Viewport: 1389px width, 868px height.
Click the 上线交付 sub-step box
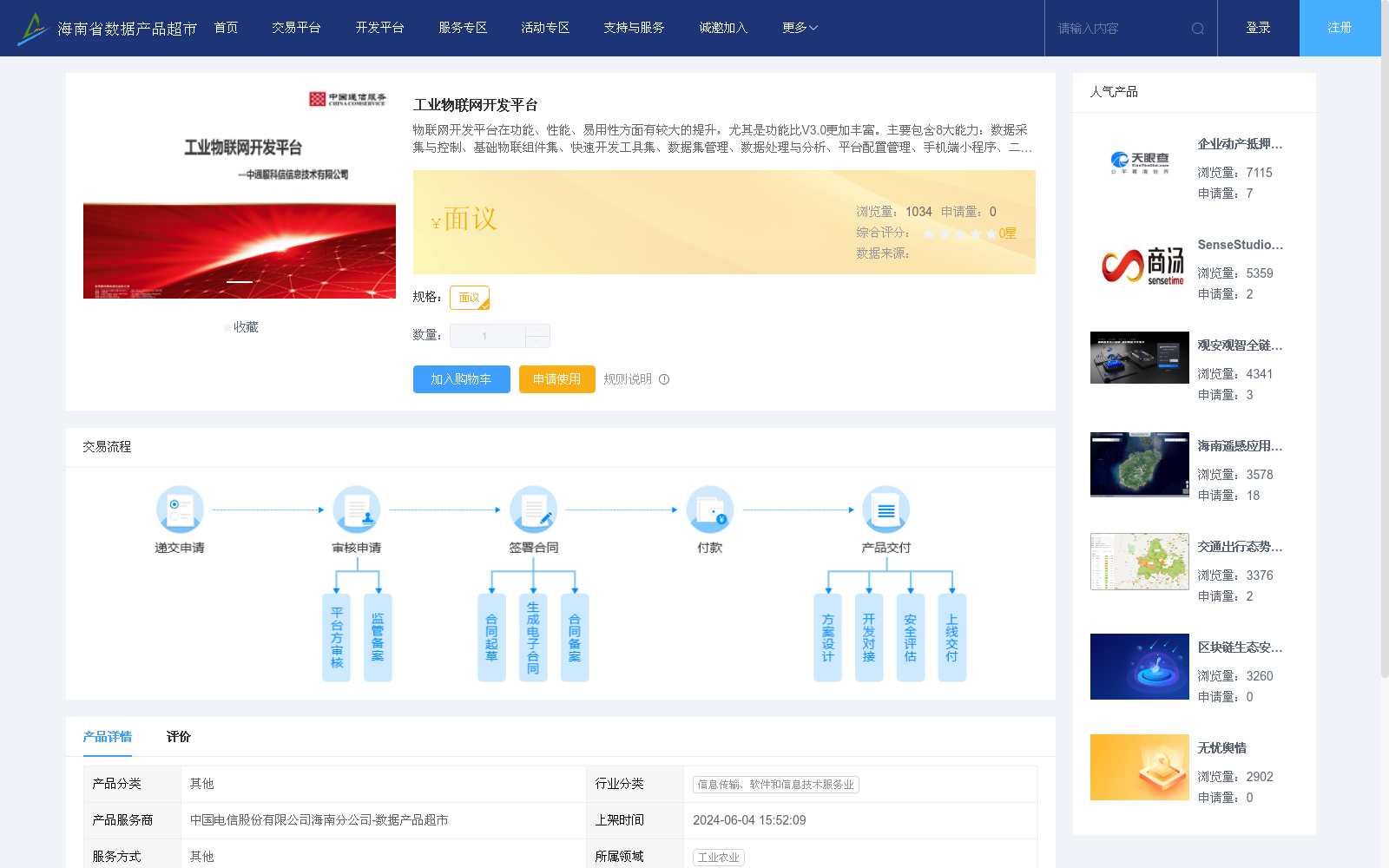(952, 638)
